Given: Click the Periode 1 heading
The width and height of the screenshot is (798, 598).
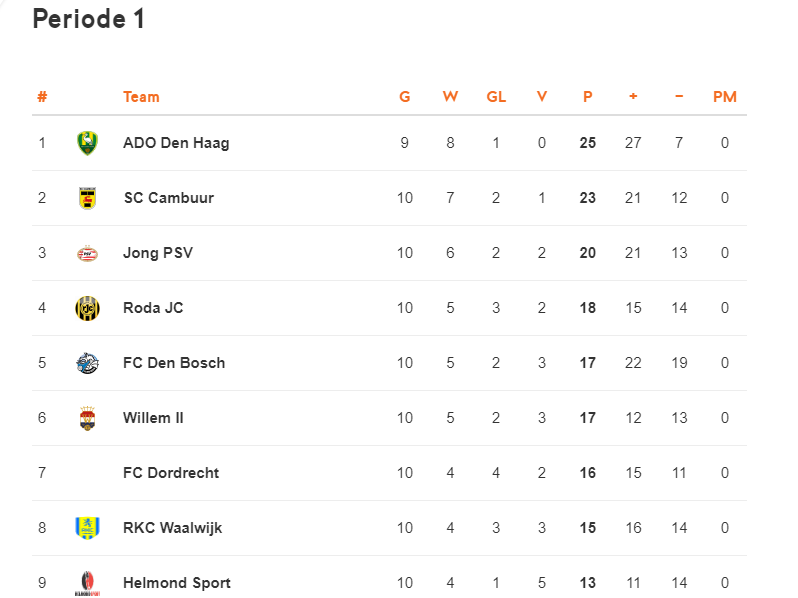Looking at the screenshot, I should click(89, 19).
